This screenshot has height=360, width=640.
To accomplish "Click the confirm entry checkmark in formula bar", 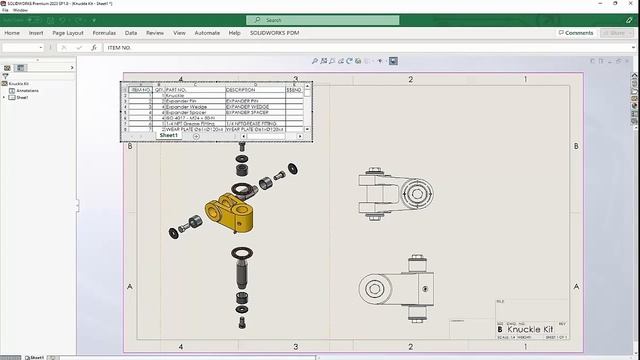I will [x=79, y=48].
